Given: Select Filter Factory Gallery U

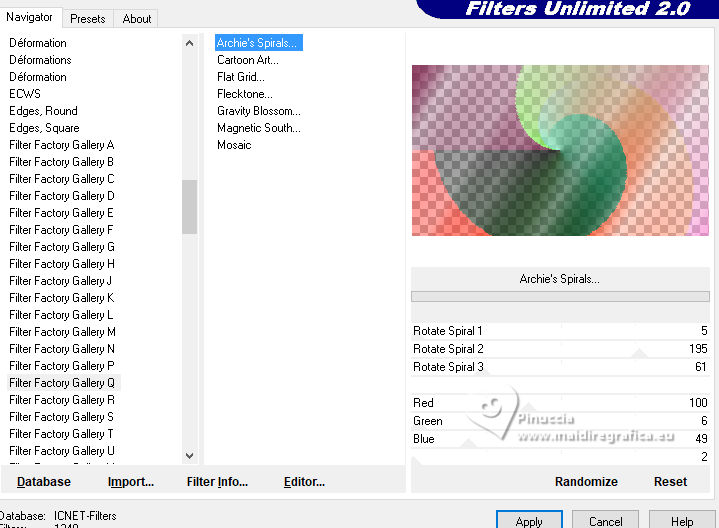Looking at the screenshot, I should click(x=61, y=450).
